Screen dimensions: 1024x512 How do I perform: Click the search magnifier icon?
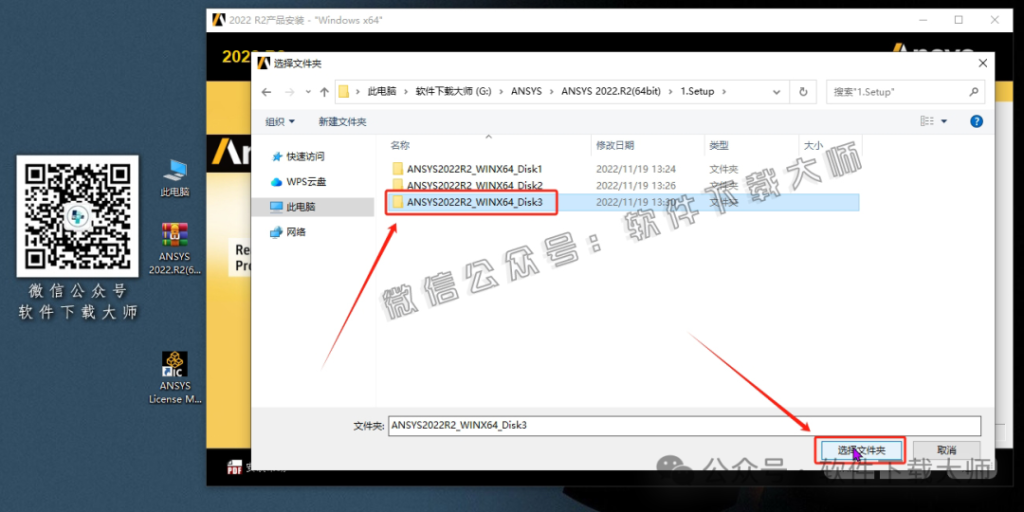[973, 92]
